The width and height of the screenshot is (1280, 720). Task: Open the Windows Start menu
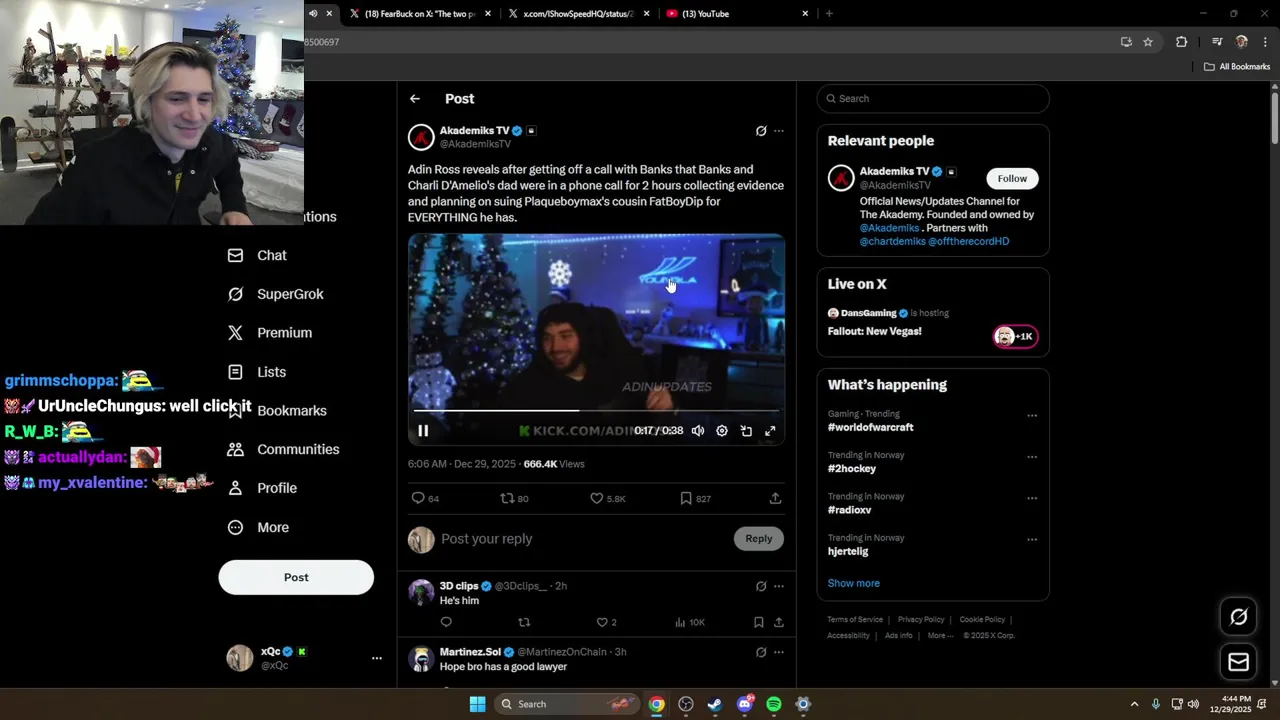pos(478,704)
